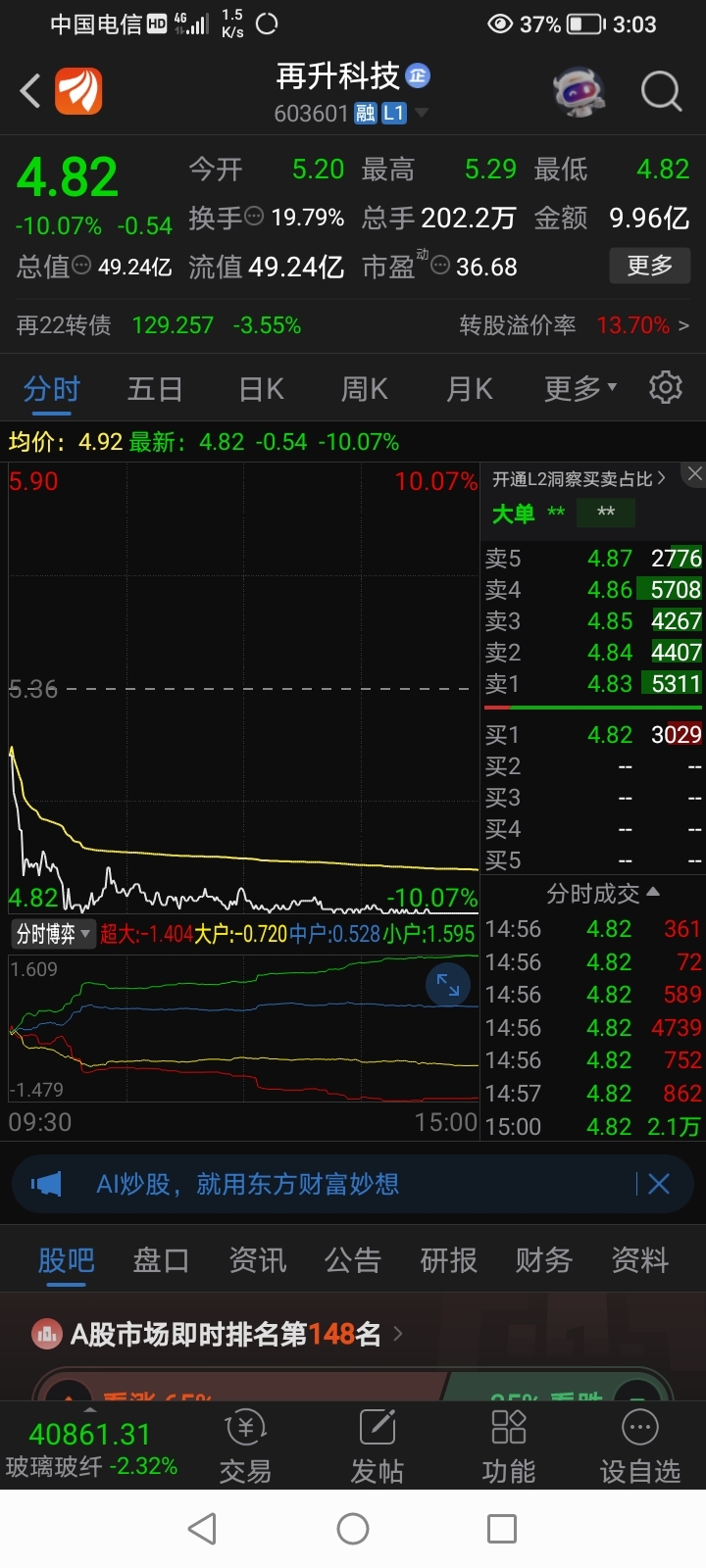The height and width of the screenshot is (1568, 706).
Task: Tap the blue verified badge next to 再升科技
Action: [x=418, y=75]
